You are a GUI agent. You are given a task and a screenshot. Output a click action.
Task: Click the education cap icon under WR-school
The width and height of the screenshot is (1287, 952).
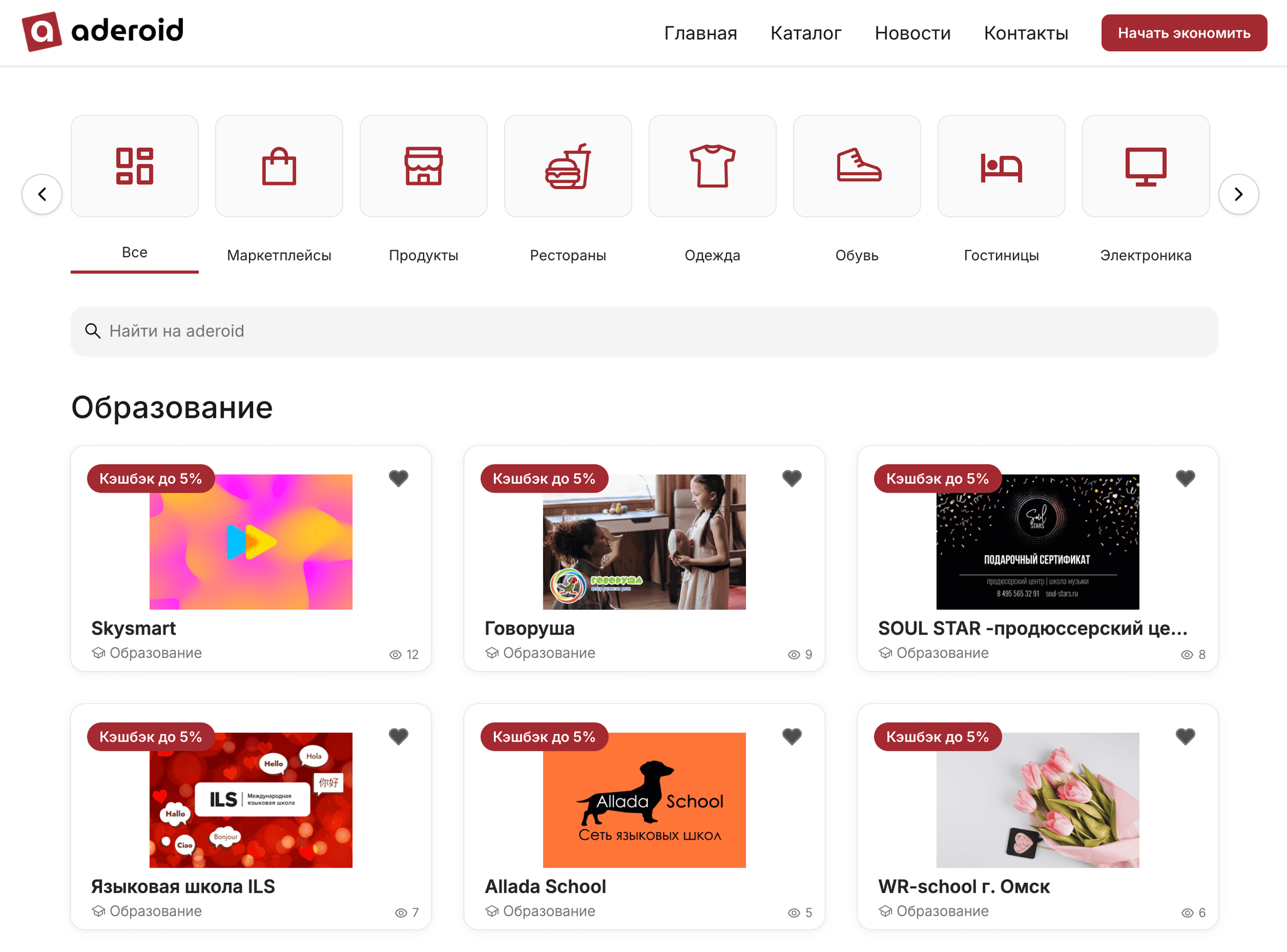pyautogui.click(x=885, y=911)
